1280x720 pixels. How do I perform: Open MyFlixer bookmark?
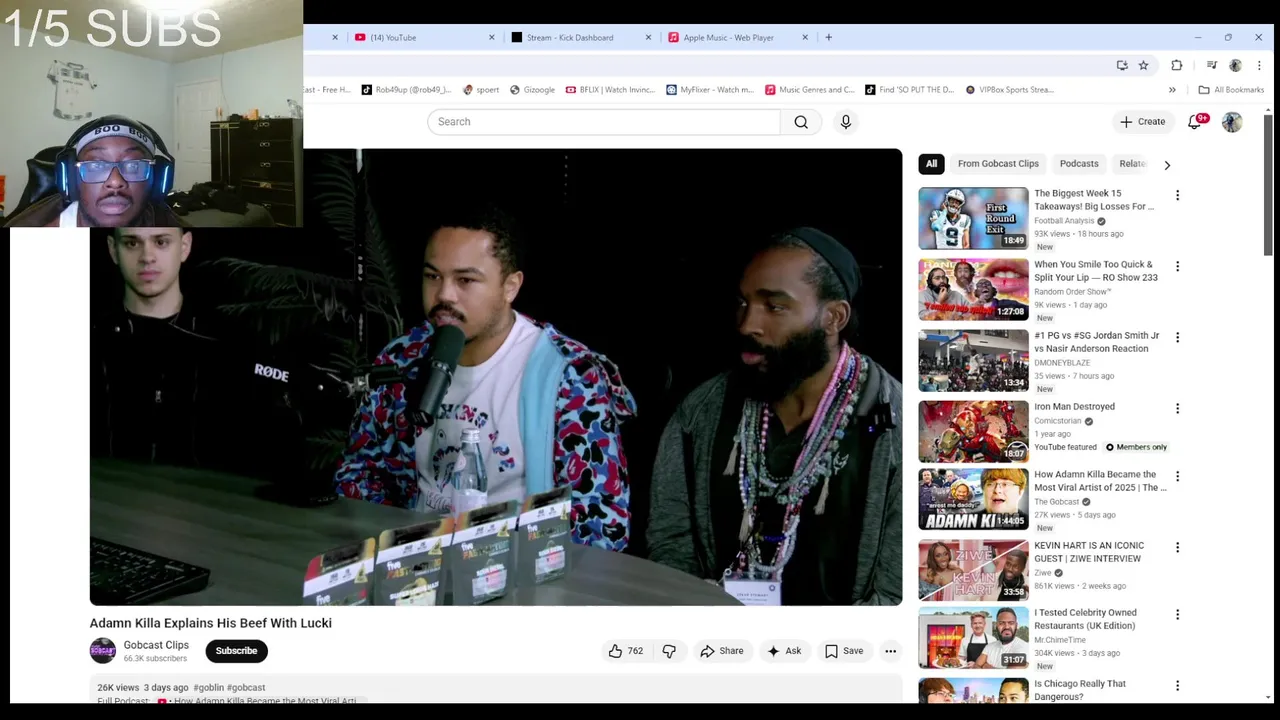click(x=710, y=90)
